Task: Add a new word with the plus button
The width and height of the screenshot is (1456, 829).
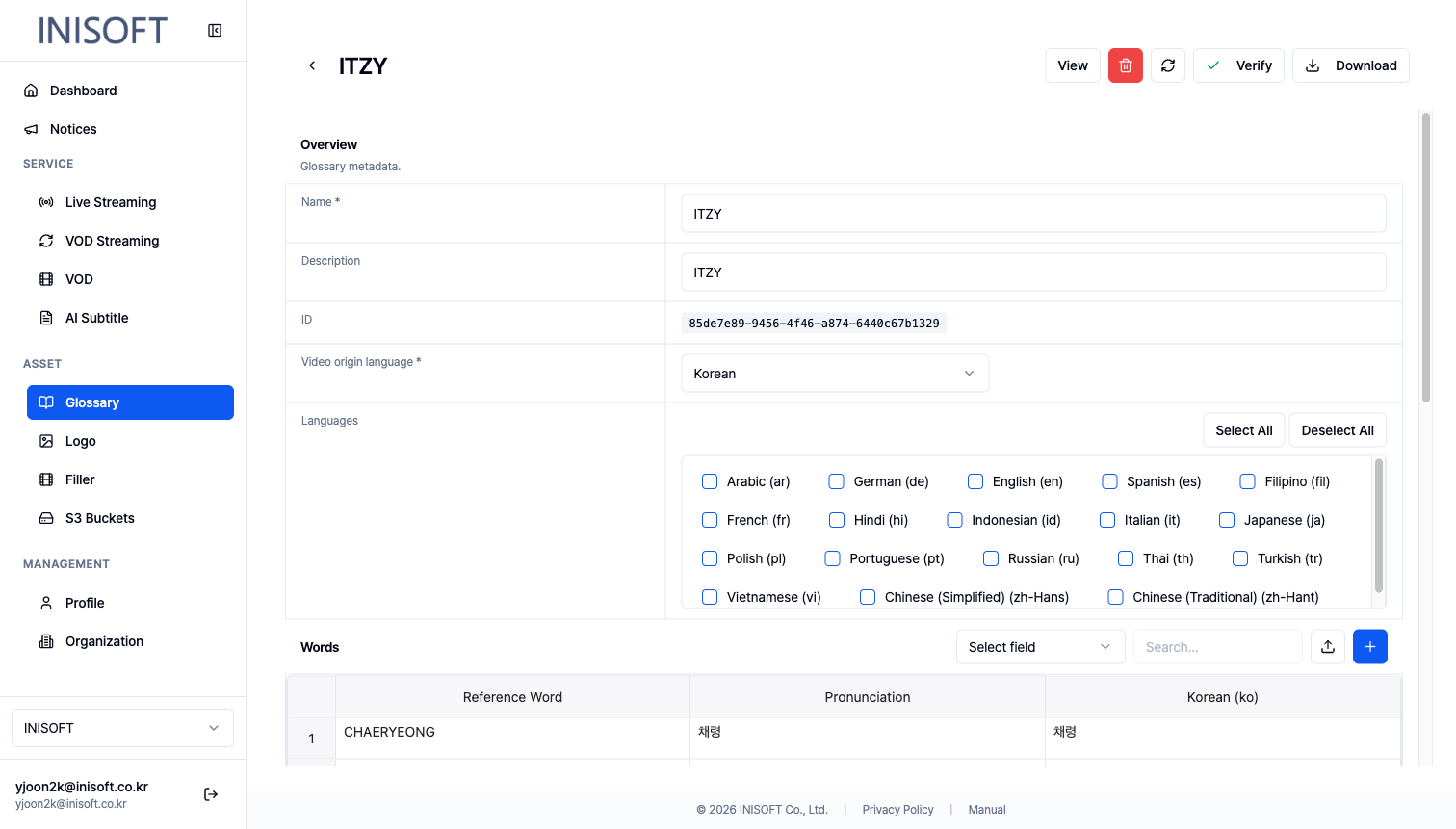Action: 1370,647
